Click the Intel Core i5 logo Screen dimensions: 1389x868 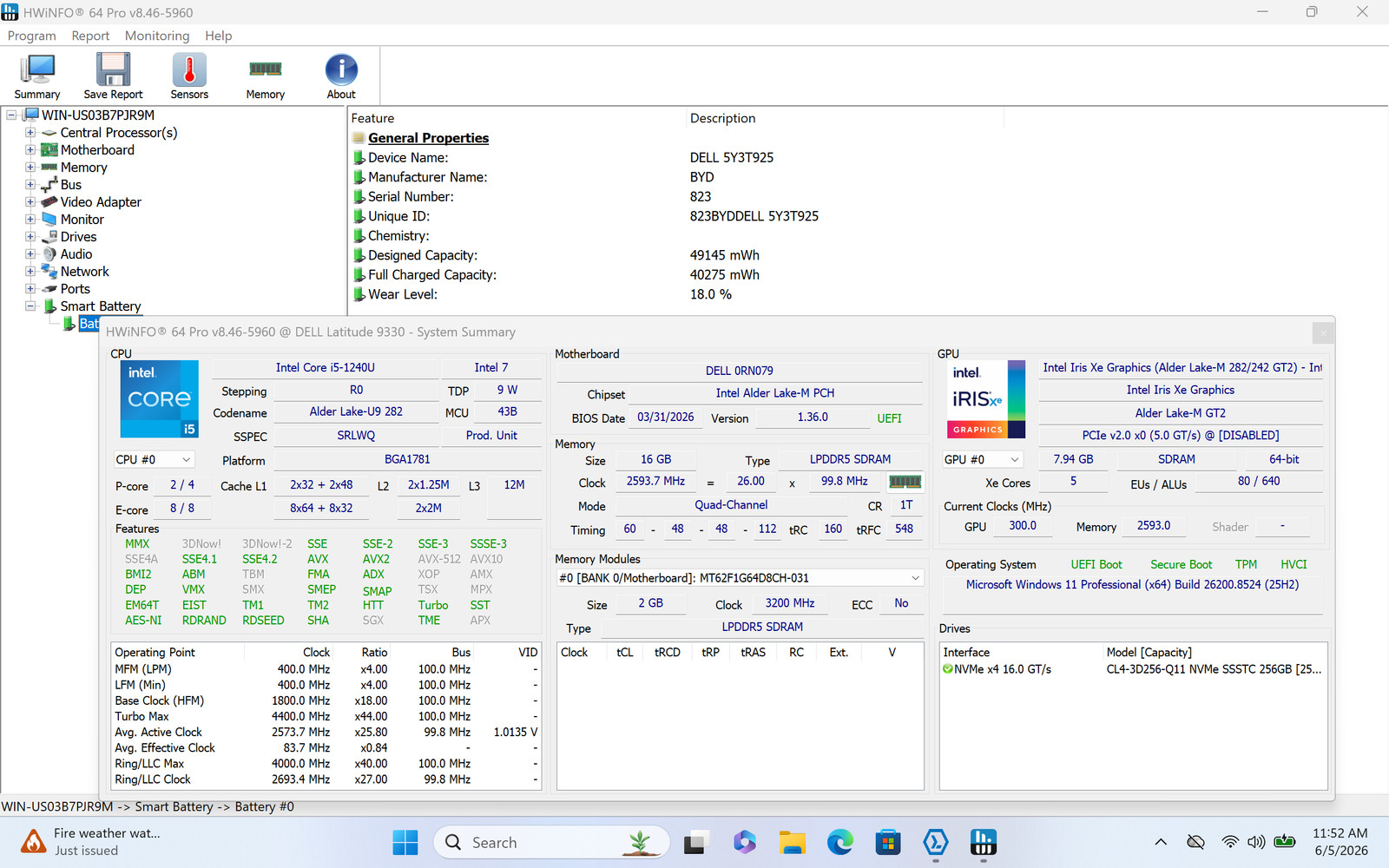tap(160, 398)
